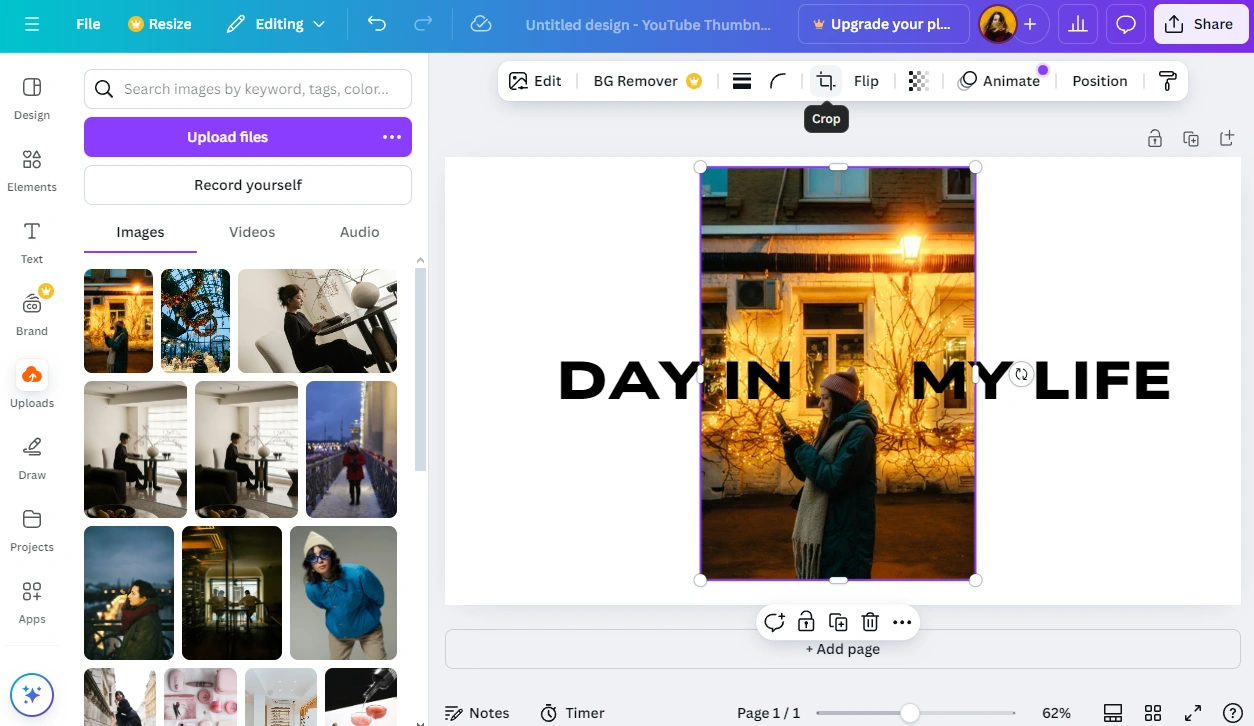1254x726 pixels.
Task: Open the Brand sidebar panel
Action: [32, 315]
